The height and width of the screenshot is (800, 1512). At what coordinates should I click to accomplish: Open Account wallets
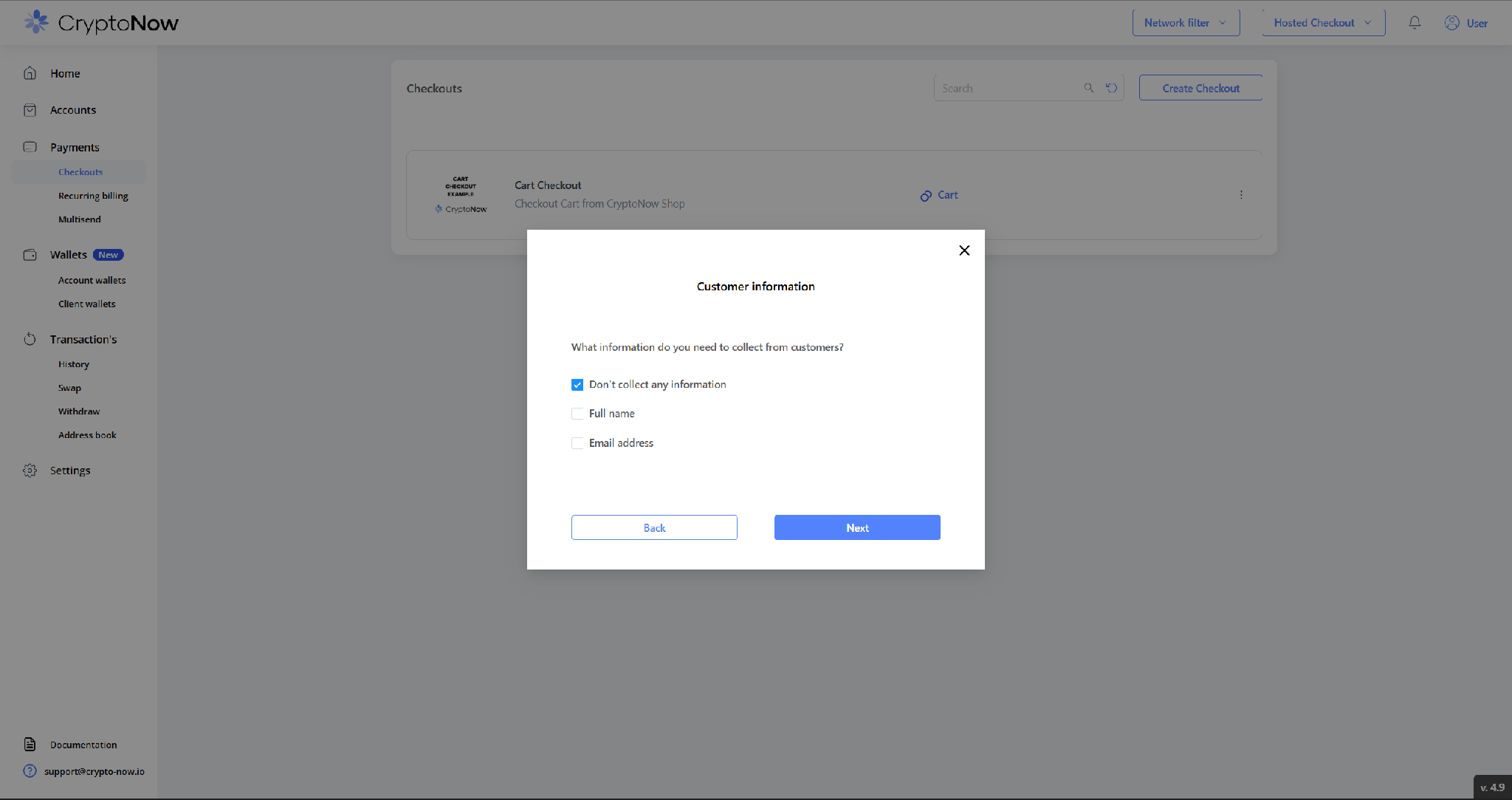[92, 280]
